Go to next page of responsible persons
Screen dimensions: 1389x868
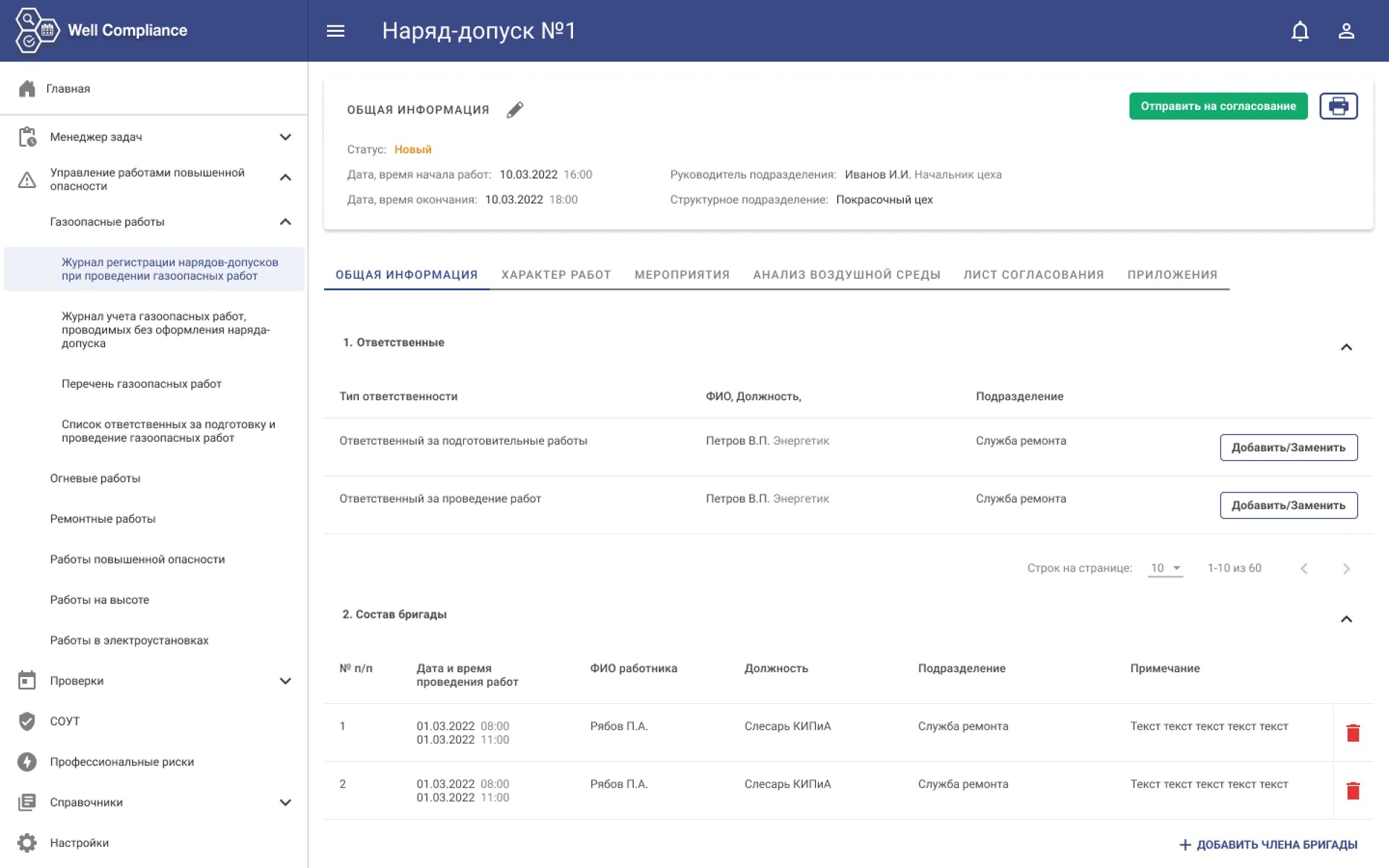pos(1346,569)
